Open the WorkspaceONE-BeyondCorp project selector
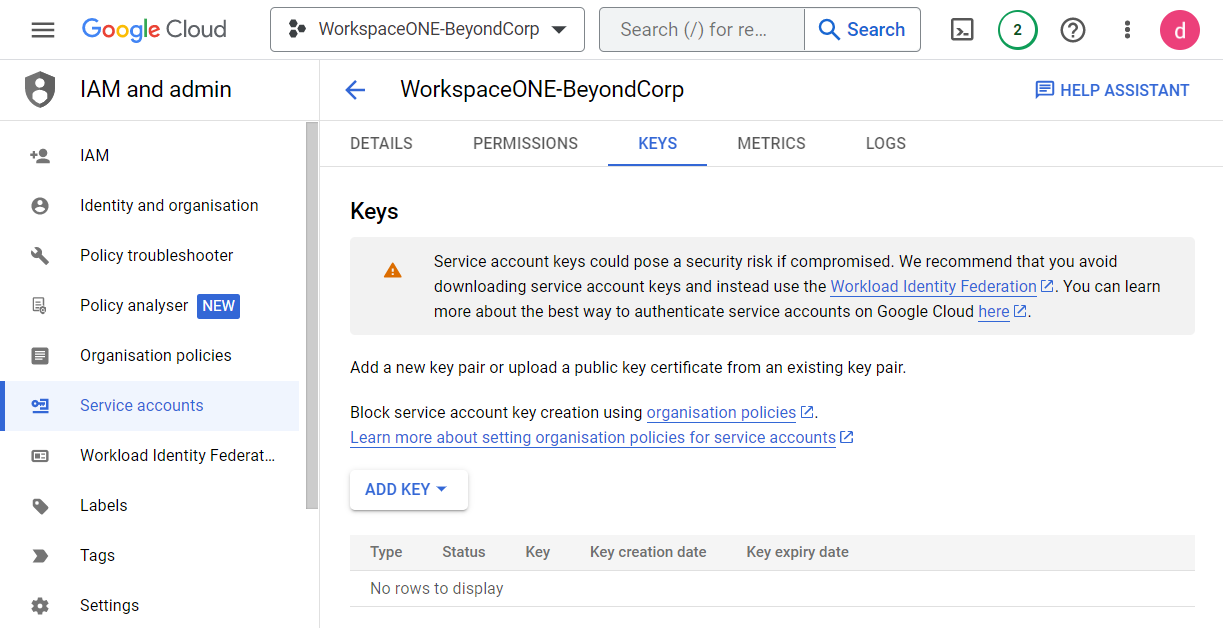 click(427, 30)
